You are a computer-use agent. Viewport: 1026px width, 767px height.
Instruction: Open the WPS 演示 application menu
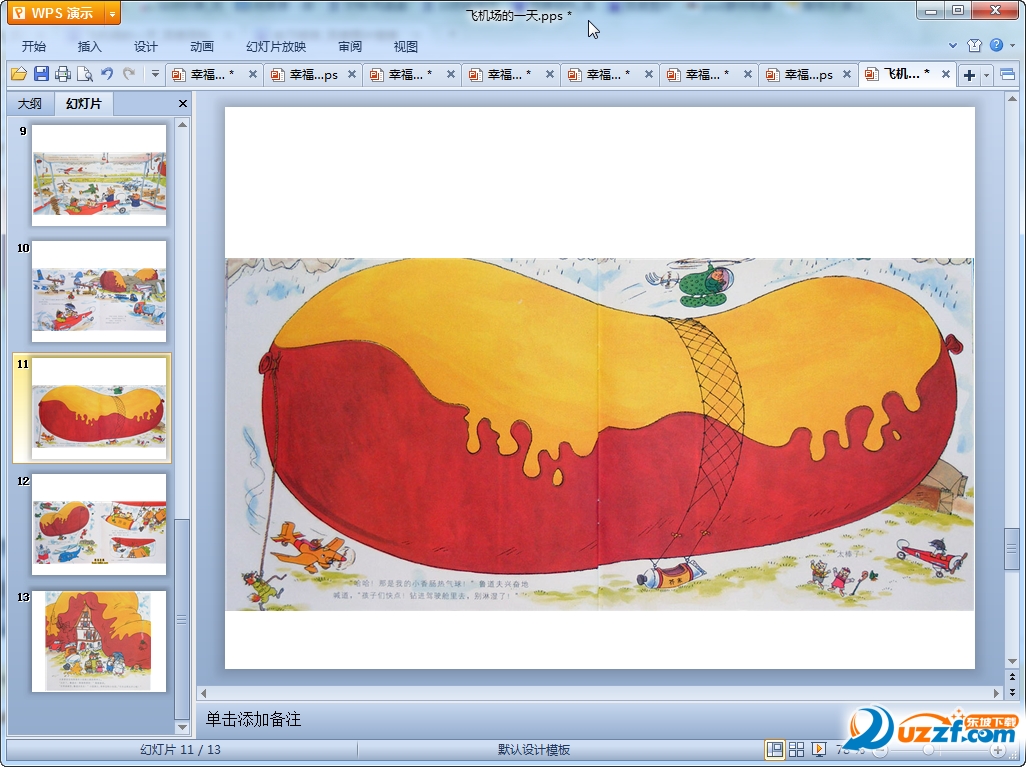[x=56, y=13]
